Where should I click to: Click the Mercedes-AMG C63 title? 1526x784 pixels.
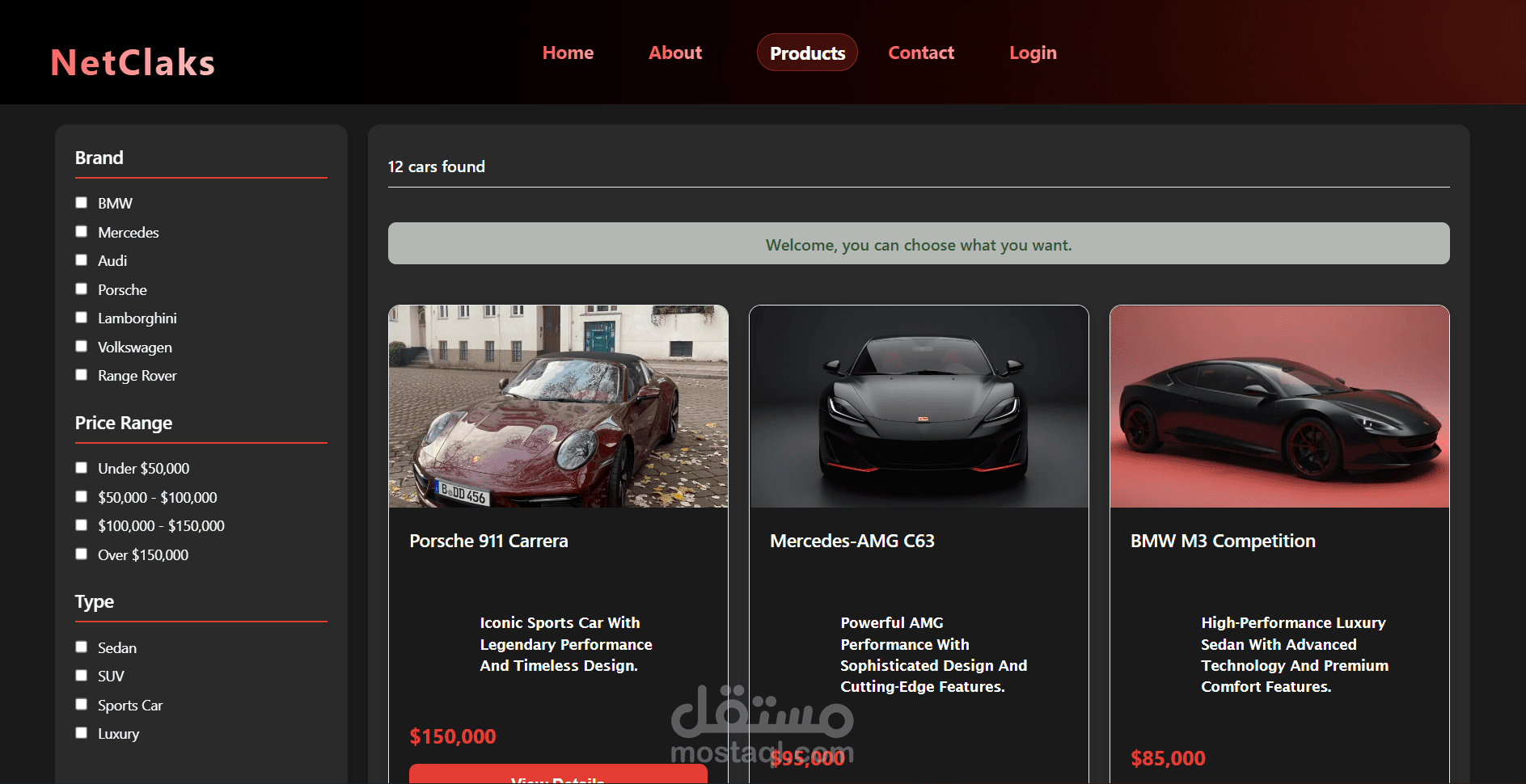coord(852,541)
